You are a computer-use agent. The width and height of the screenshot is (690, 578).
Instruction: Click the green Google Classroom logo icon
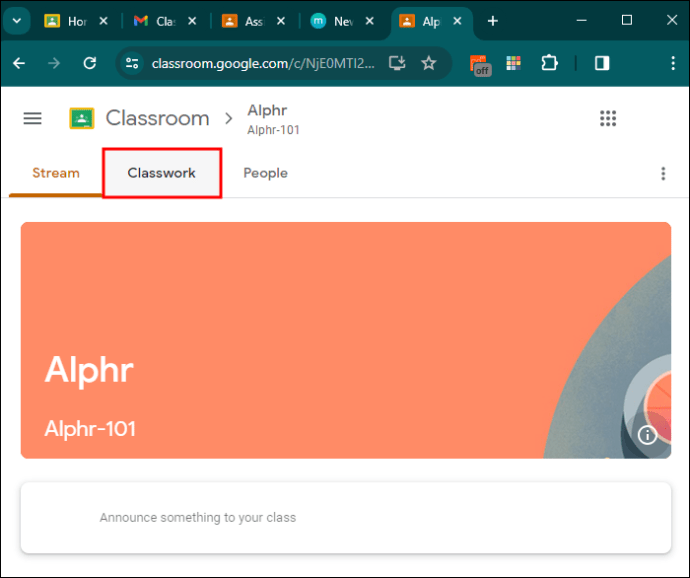point(82,118)
